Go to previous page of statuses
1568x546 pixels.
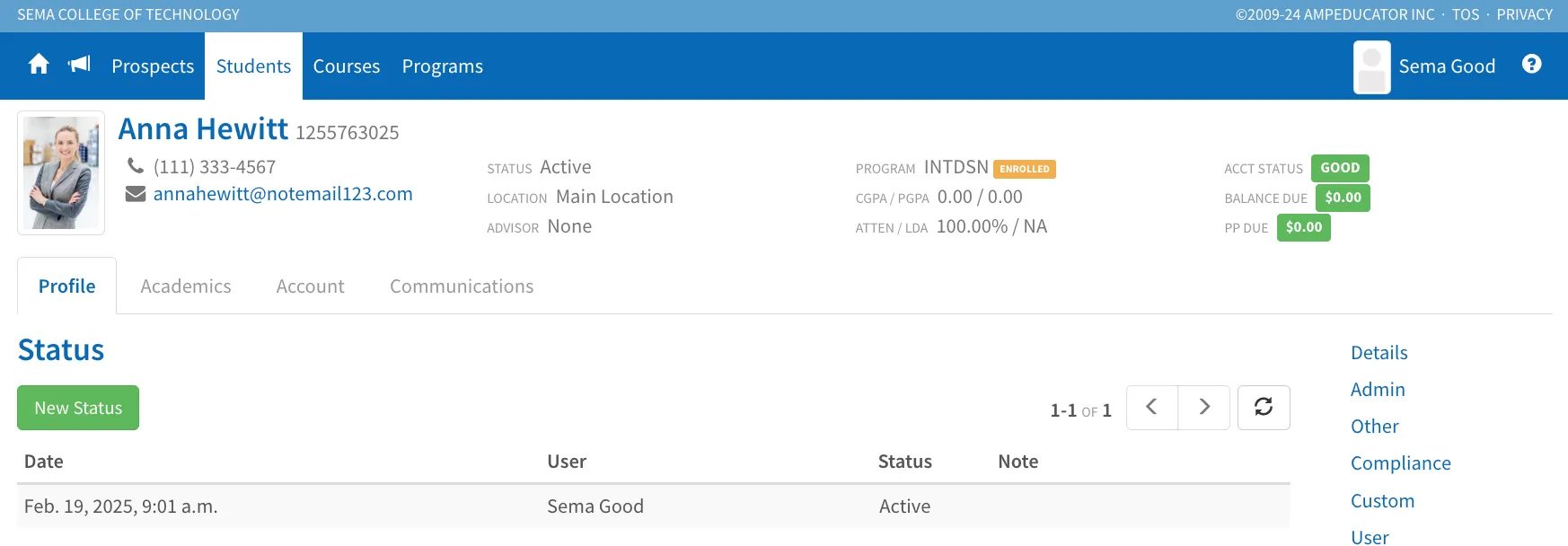point(1152,408)
